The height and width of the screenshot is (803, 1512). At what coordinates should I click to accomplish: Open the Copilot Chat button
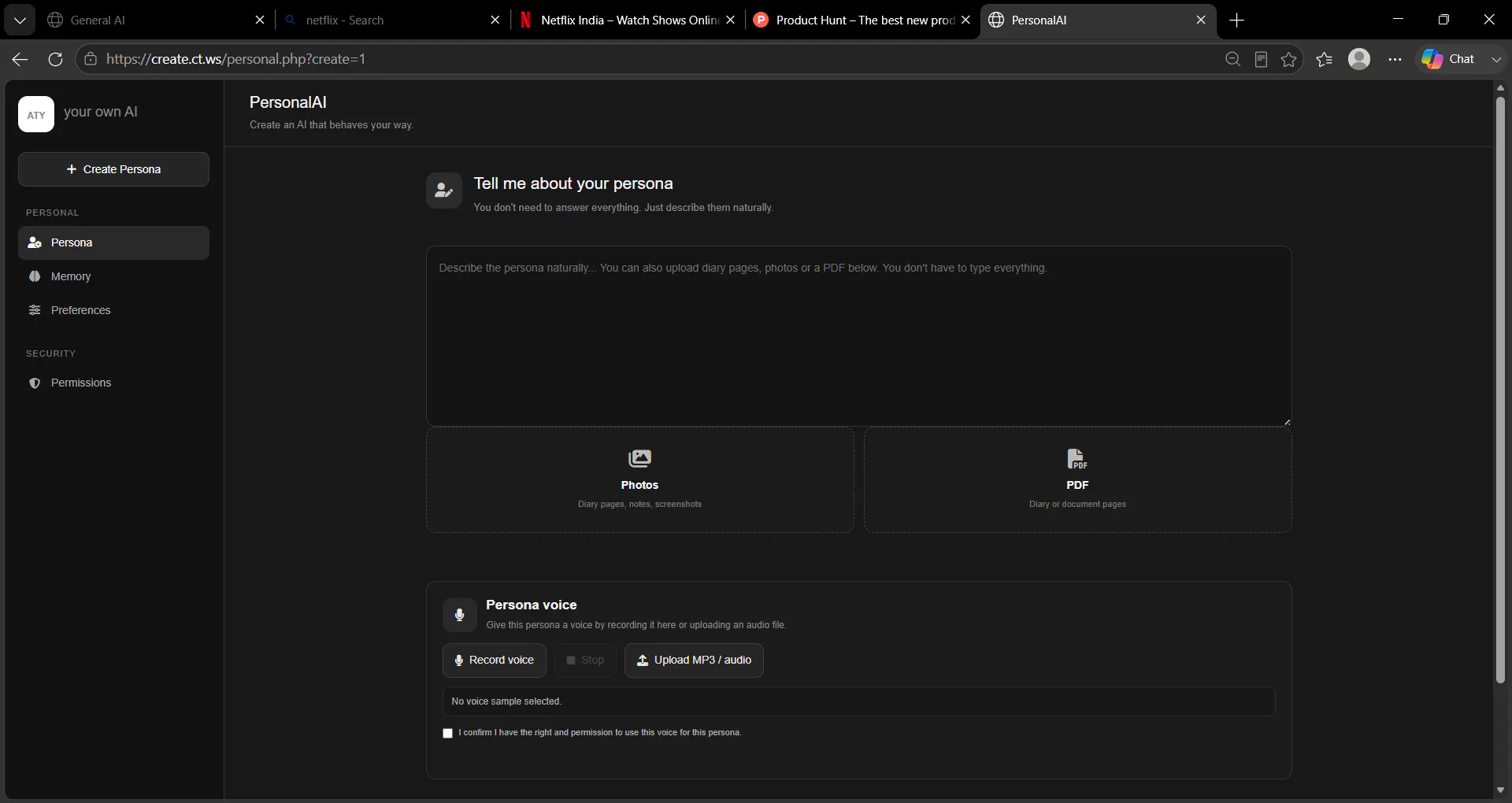(x=1448, y=59)
